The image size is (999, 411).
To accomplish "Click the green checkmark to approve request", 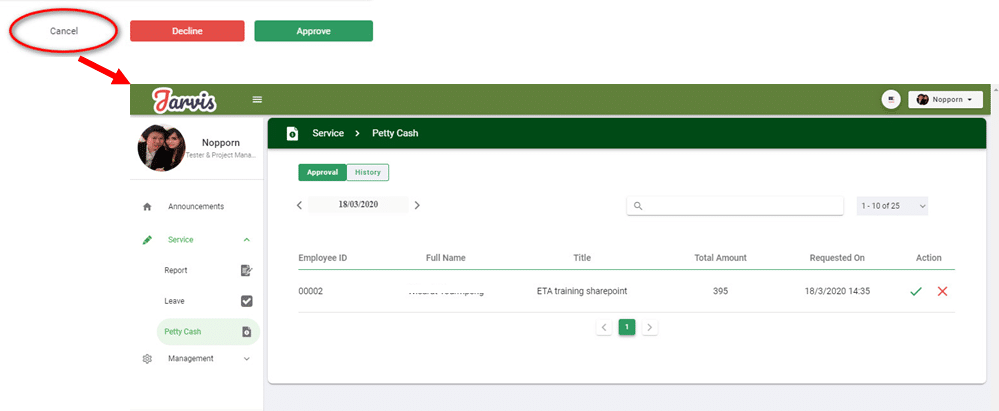I will click(x=916, y=291).
